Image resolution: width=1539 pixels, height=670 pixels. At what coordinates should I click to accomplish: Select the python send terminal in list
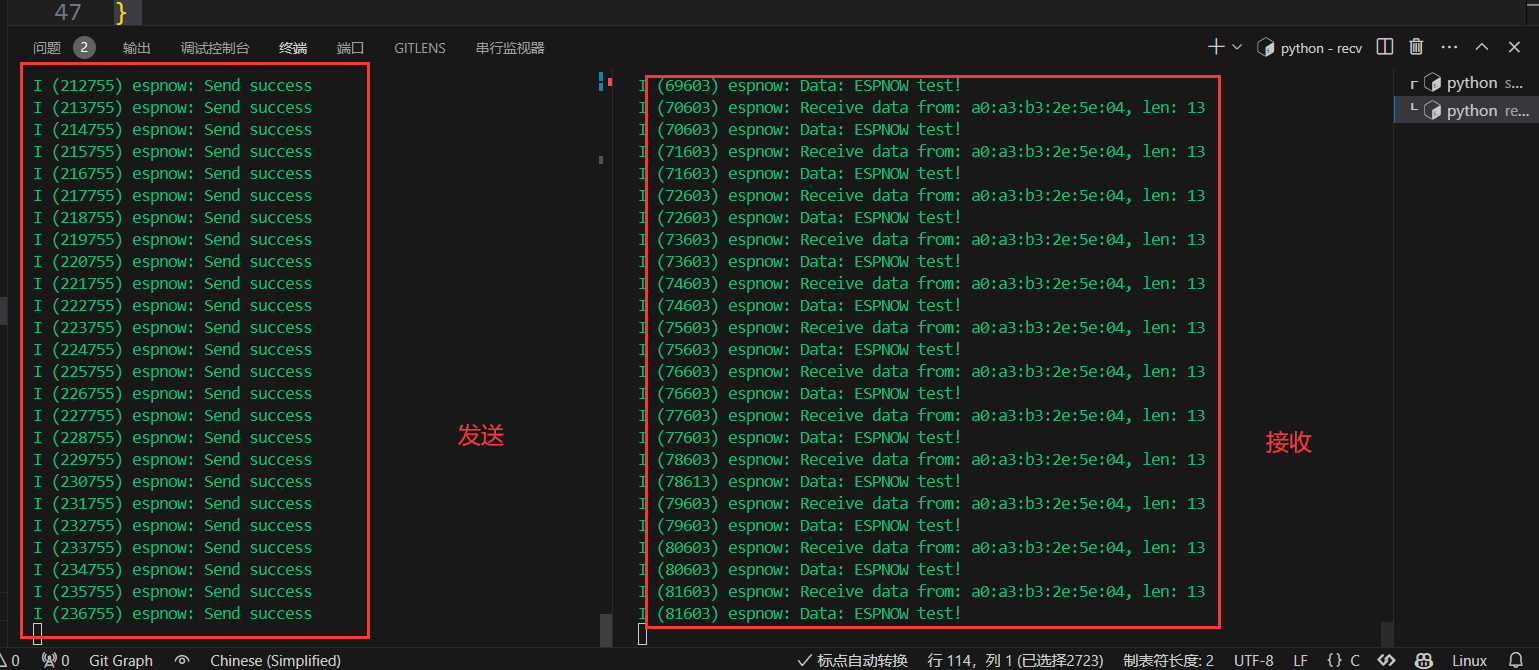coord(1471,83)
